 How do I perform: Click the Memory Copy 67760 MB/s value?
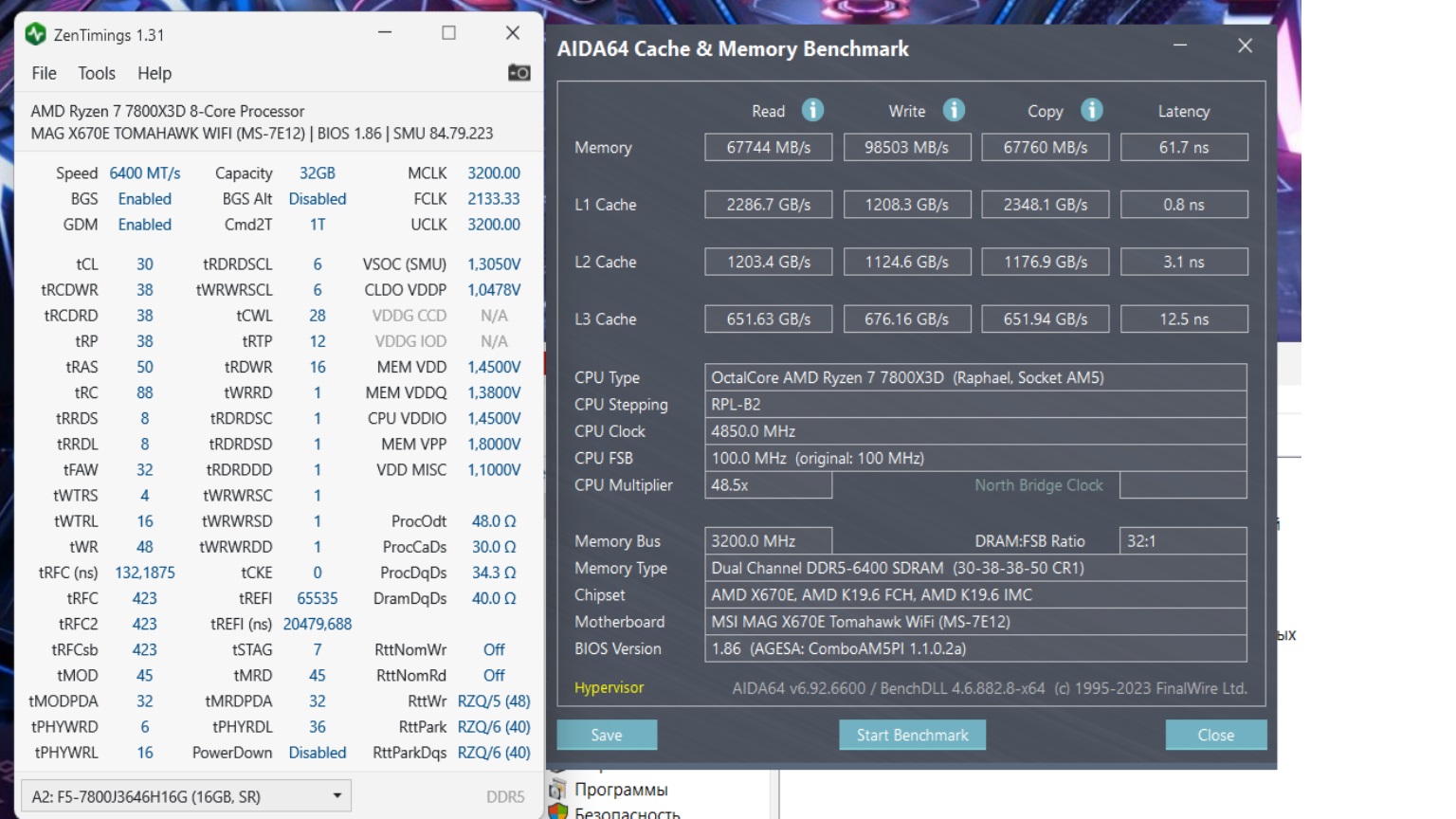(1046, 147)
